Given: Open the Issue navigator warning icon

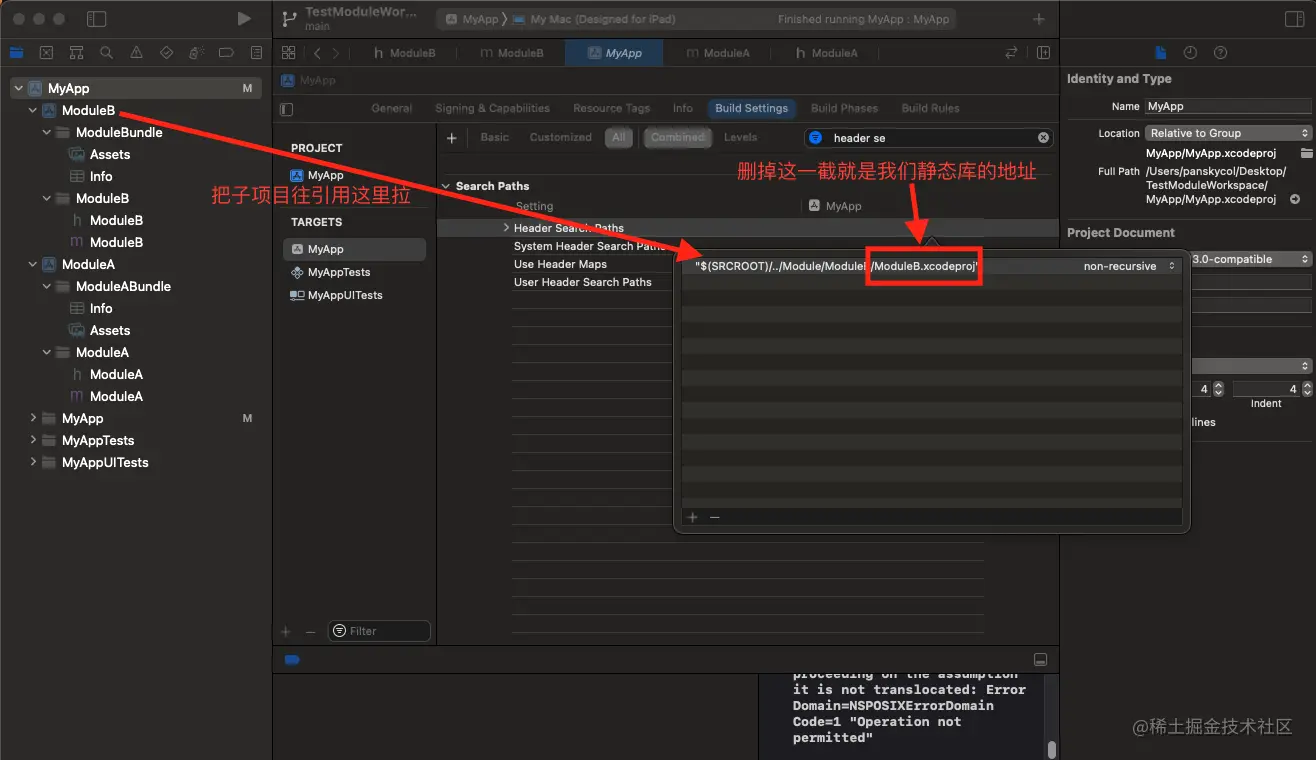Looking at the screenshot, I should coord(136,52).
